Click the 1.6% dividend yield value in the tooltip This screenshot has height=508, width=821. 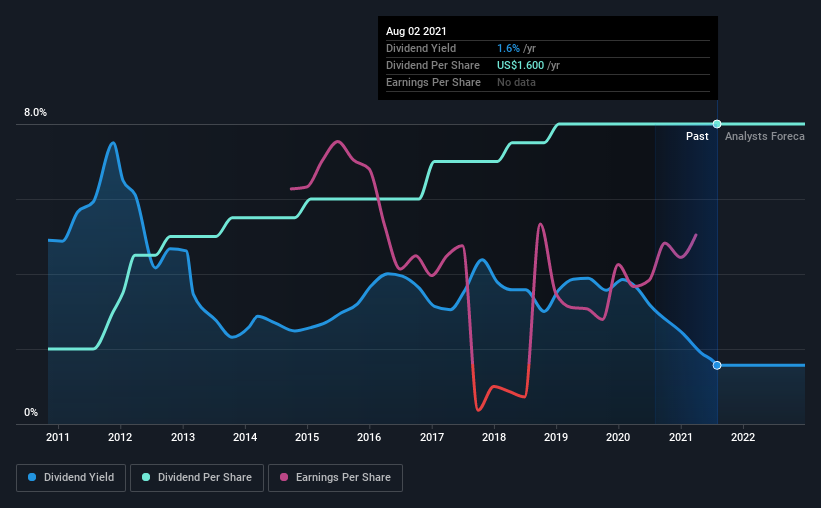point(508,48)
